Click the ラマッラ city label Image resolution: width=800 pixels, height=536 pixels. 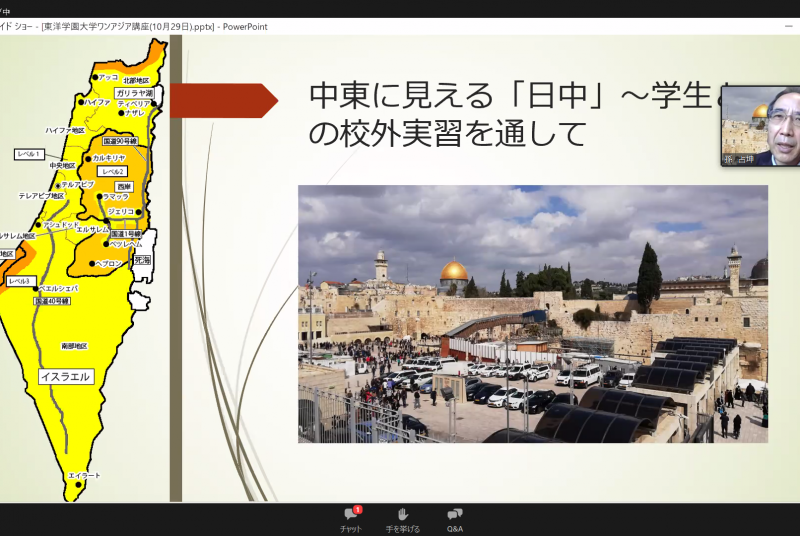tap(116, 196)
